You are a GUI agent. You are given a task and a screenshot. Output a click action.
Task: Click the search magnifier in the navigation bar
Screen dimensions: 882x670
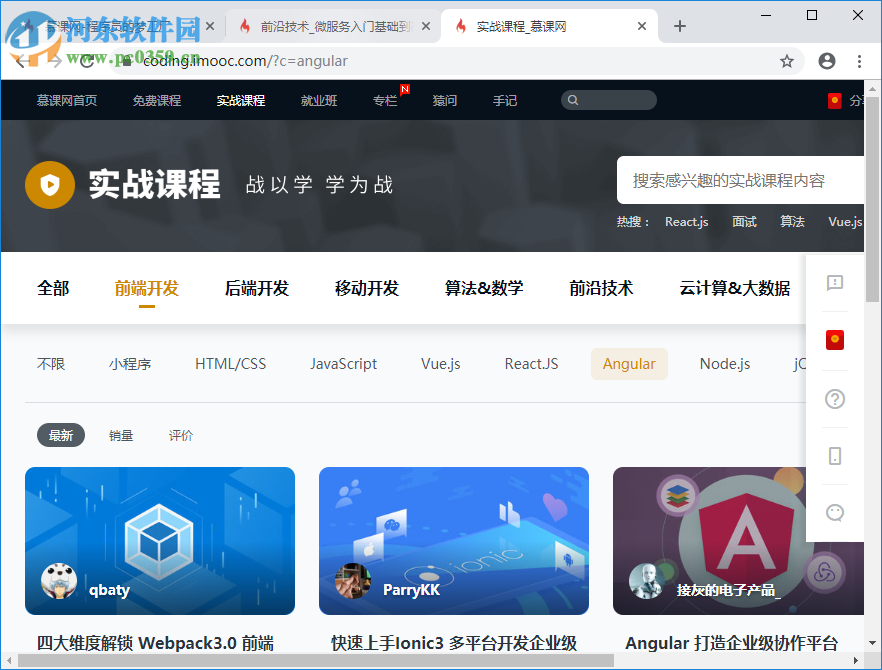[573, 100]
